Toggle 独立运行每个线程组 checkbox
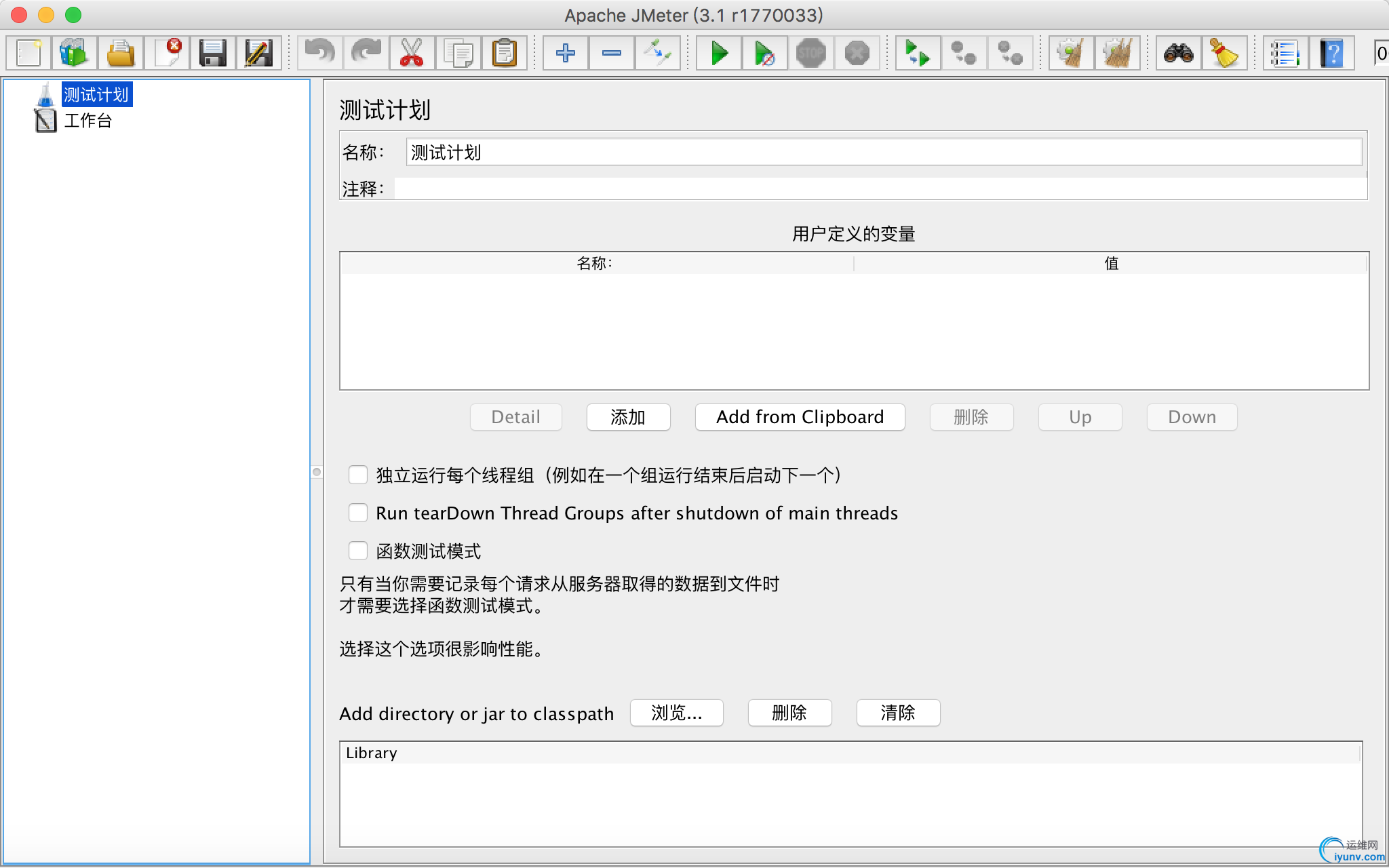The height and width of the screenshot is (868, 1389). tap(358, 475)
